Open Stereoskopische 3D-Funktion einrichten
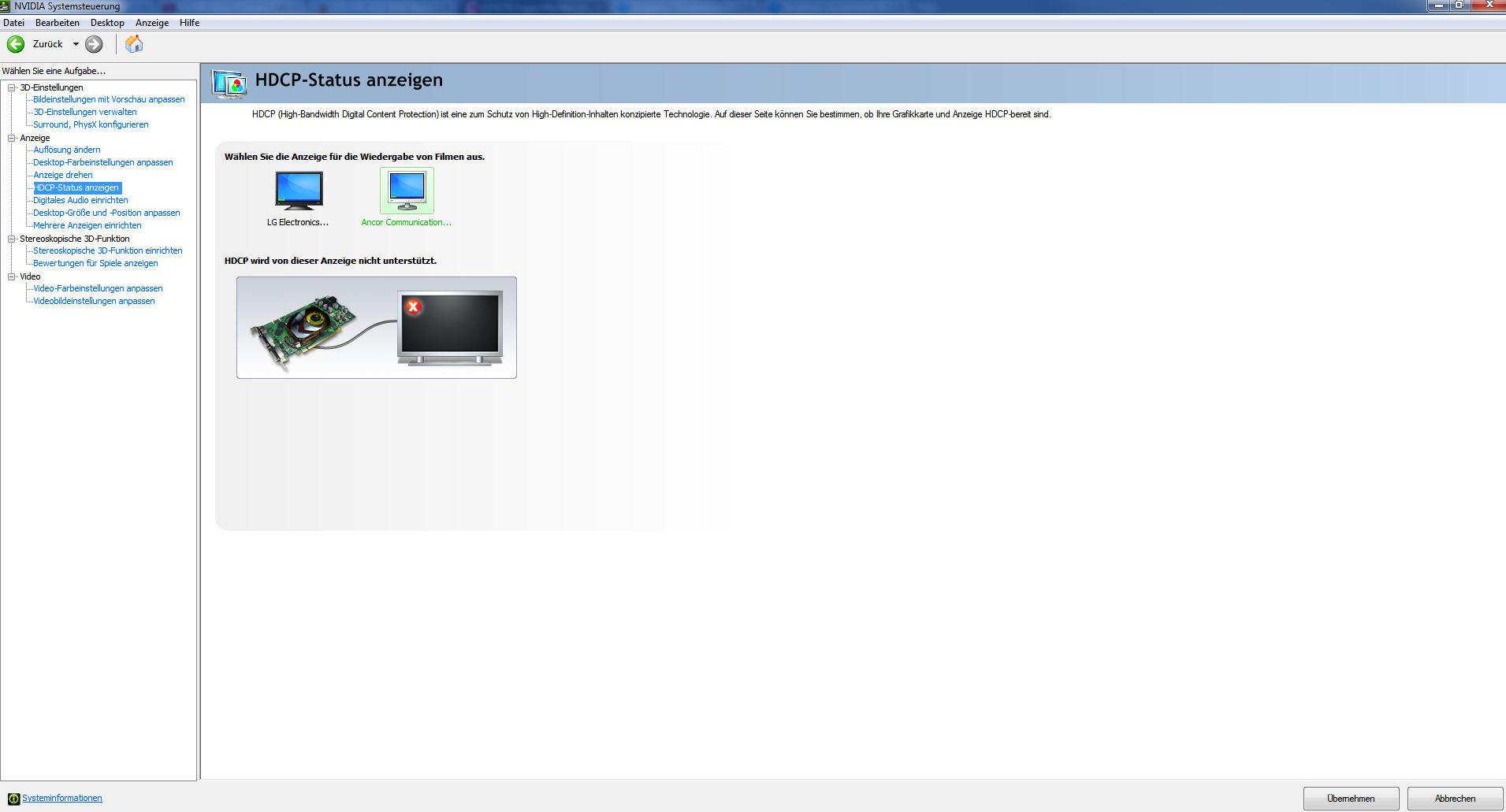The image size is (1506, 812). [x=108, y=250]
